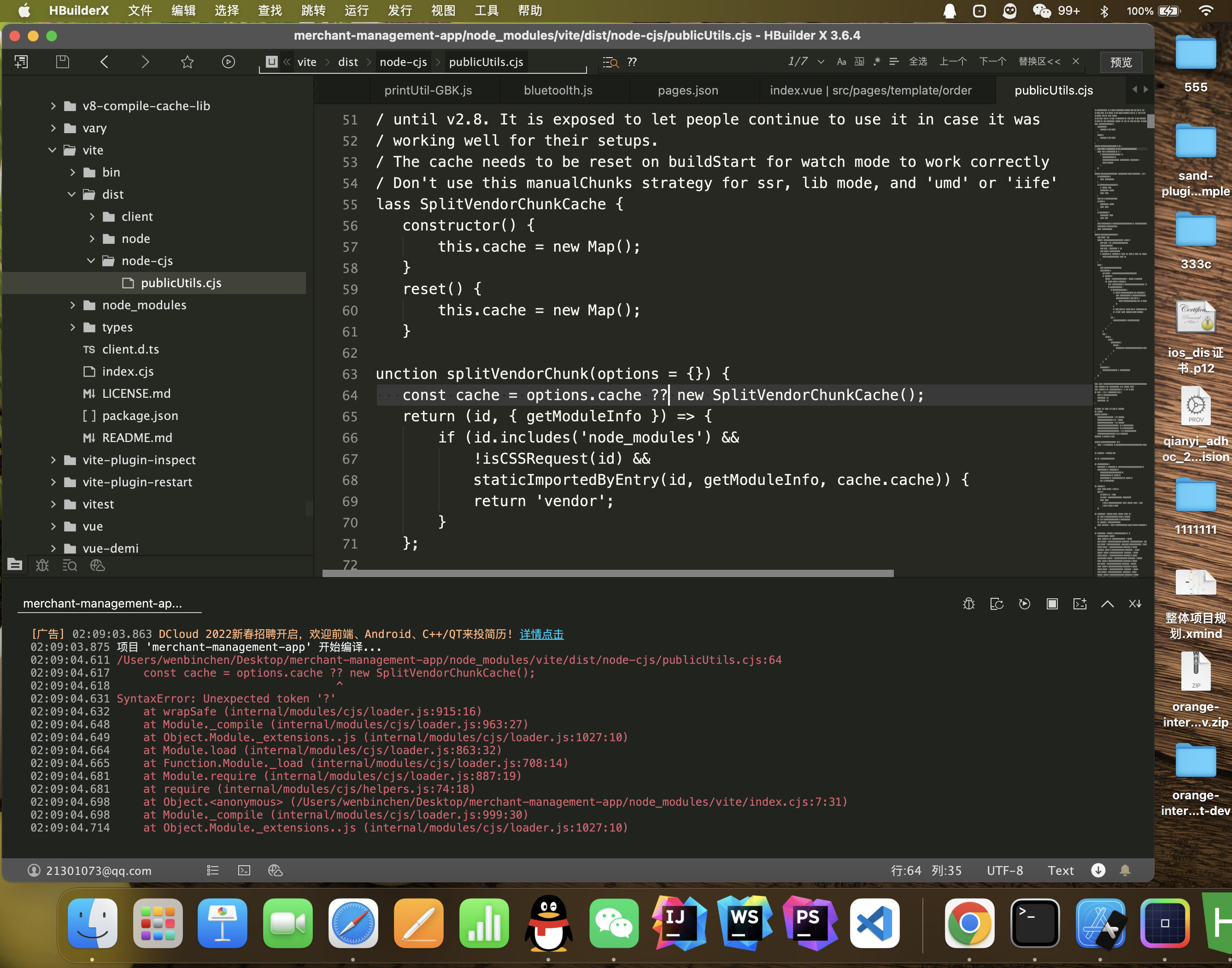1232x968 pixels.
Task: Click the code minimap
Action: (x=1121, y=342)
